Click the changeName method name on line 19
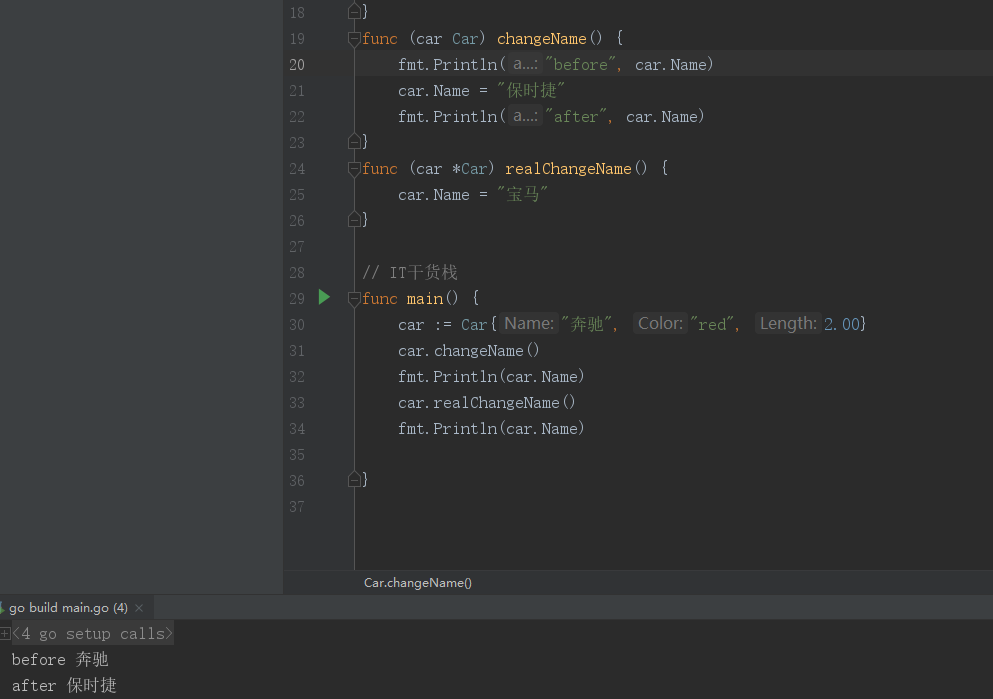The image size is (993, 699). click(x=541, y=39)
